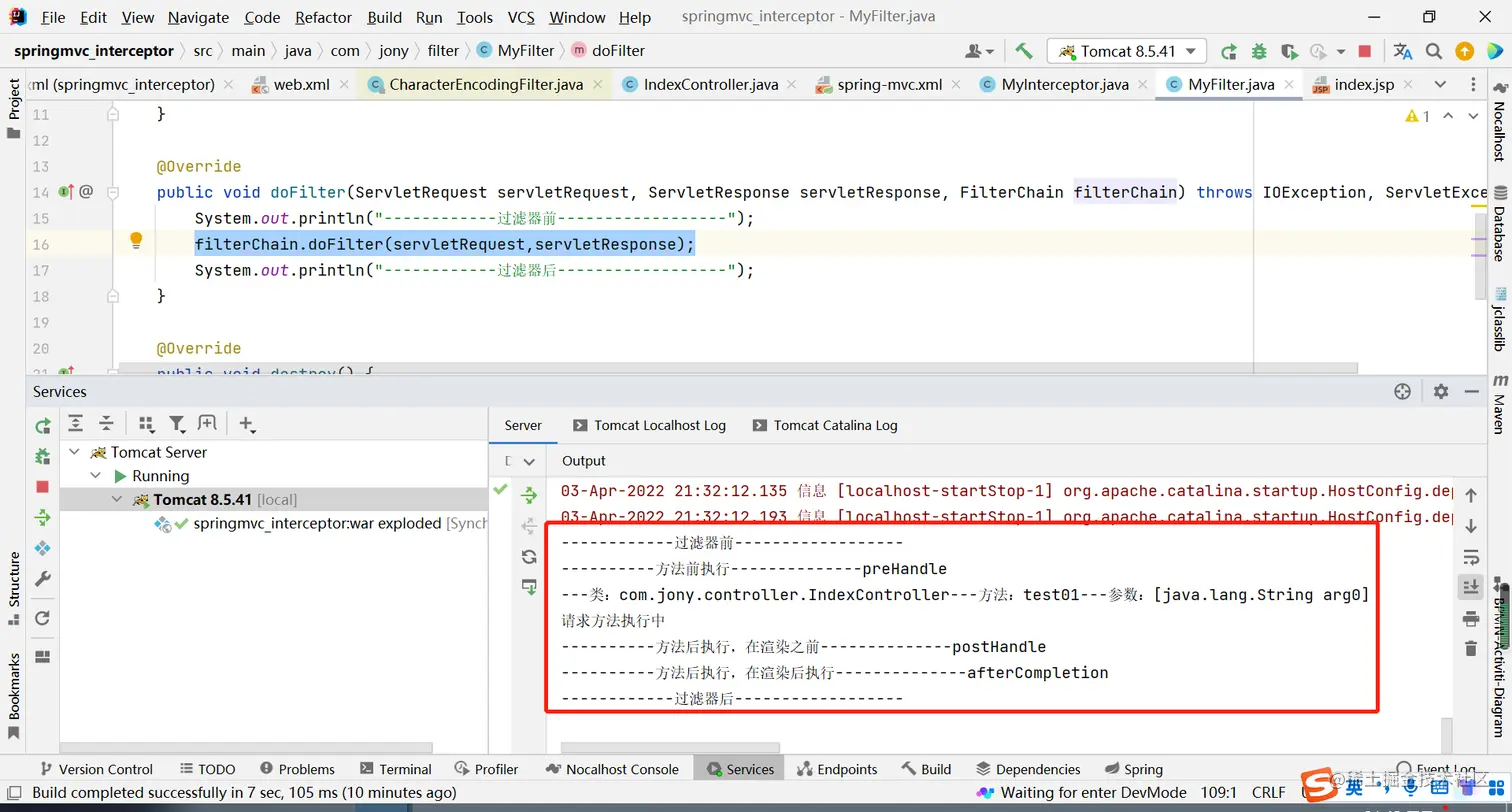
Task: Open the Group By dropdown in Services
Action: click(146, 424)
